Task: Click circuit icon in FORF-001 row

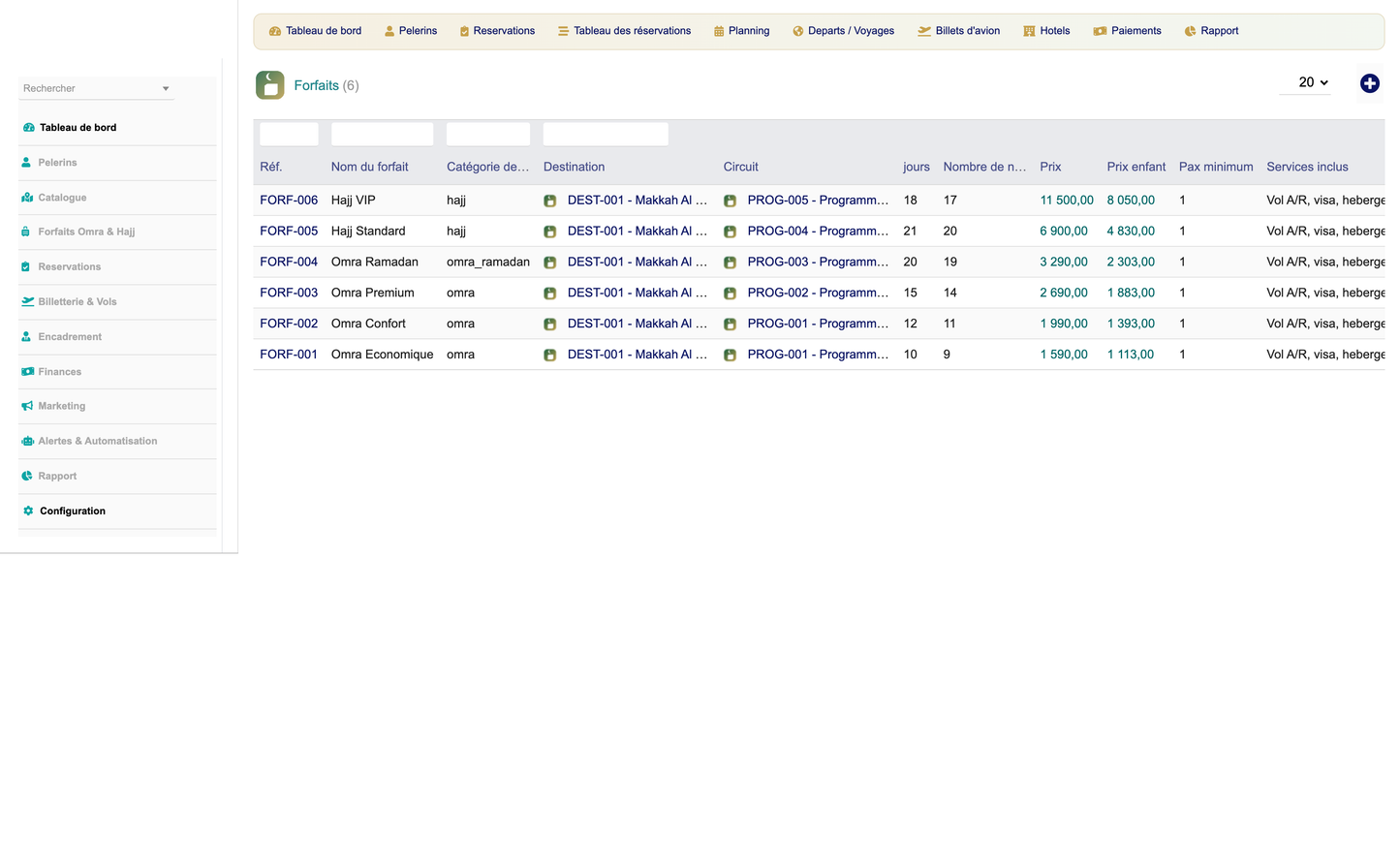Action: 731,356
